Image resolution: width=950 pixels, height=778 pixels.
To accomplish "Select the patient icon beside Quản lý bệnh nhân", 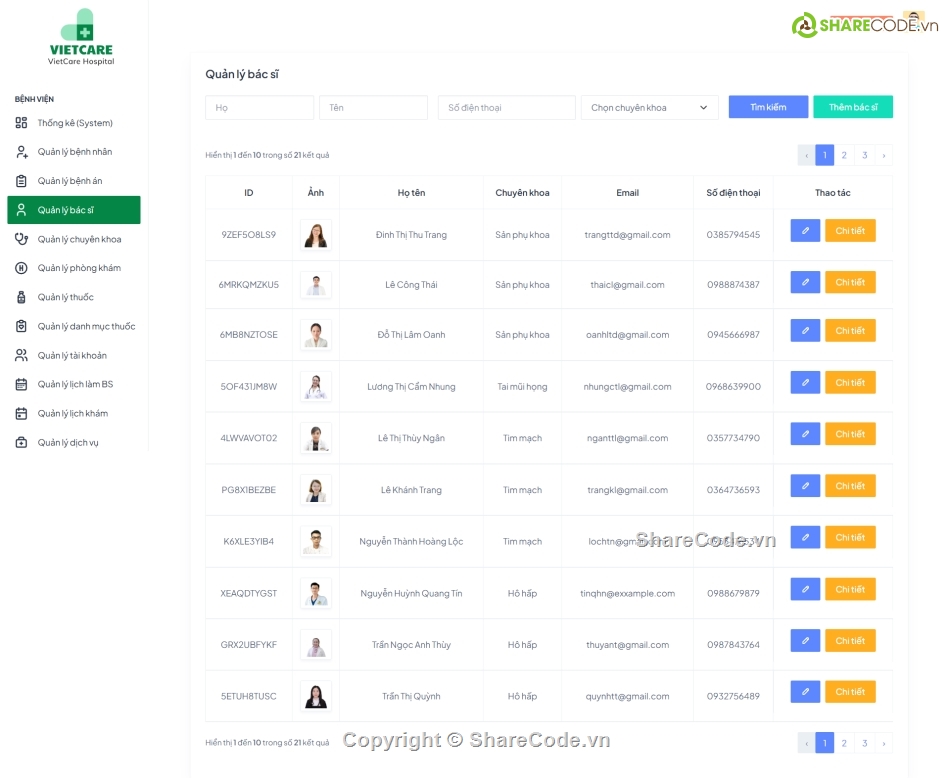I will pos(23,152).
